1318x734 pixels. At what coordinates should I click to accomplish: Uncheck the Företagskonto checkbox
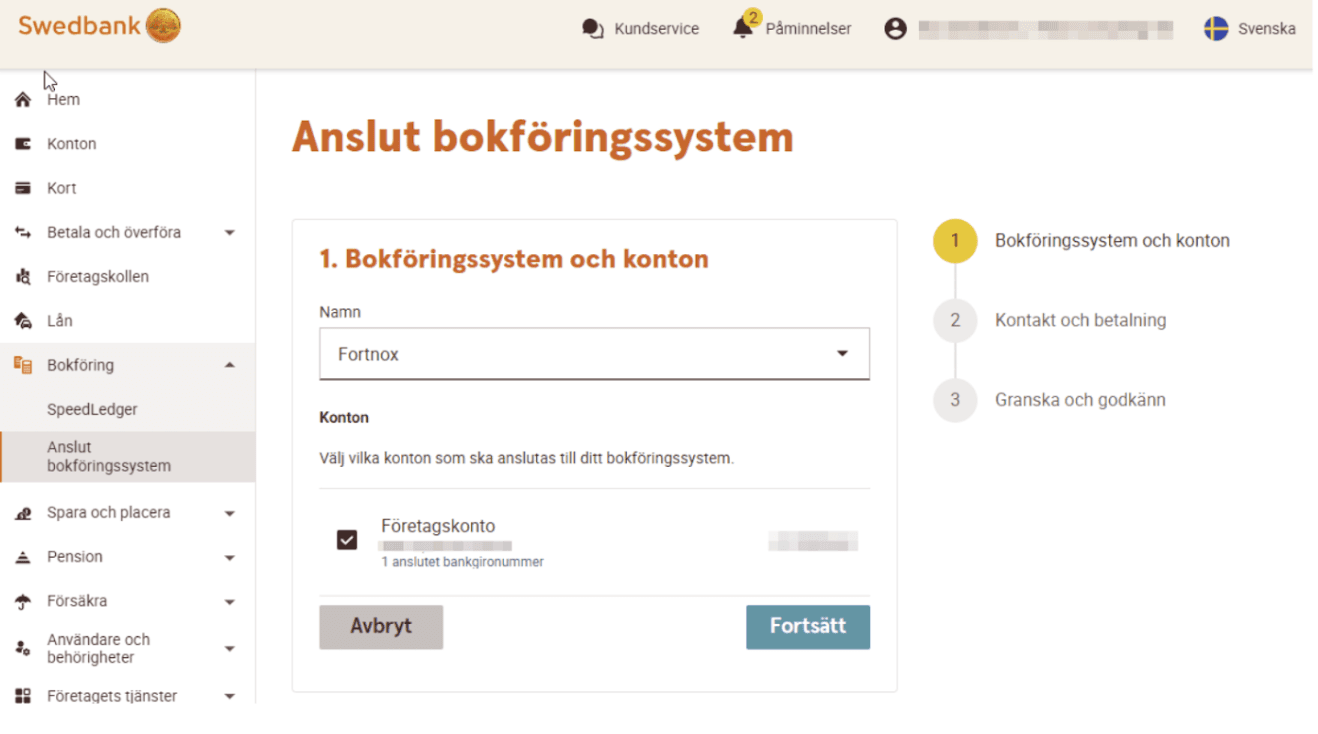347,540
